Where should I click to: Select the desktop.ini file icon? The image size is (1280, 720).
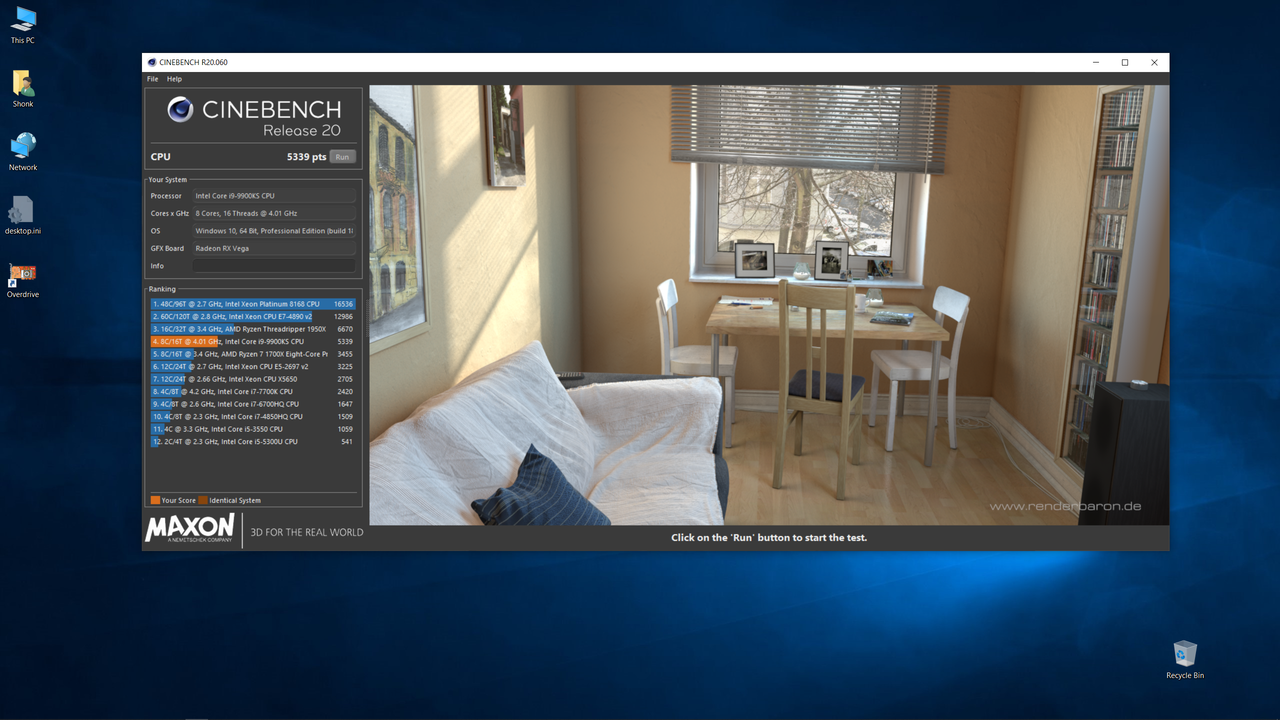point(22,215)
